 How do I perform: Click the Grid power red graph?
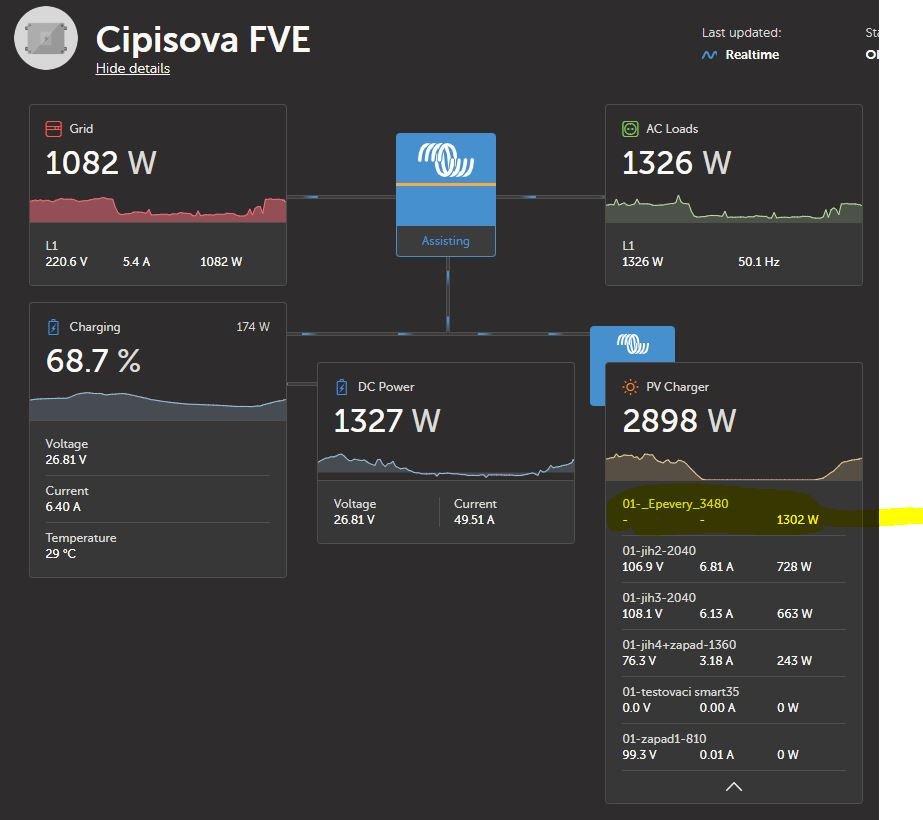click(157, 210)
